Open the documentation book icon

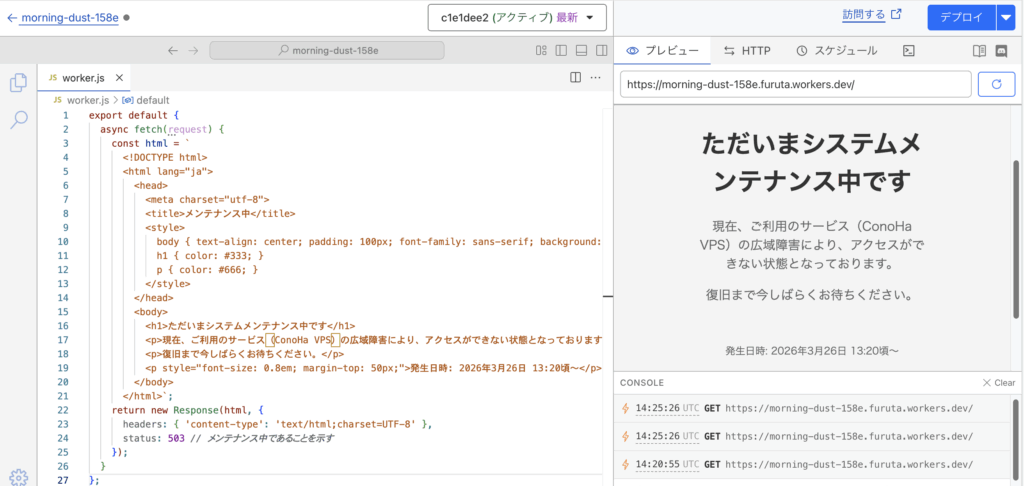coord(979,50)
